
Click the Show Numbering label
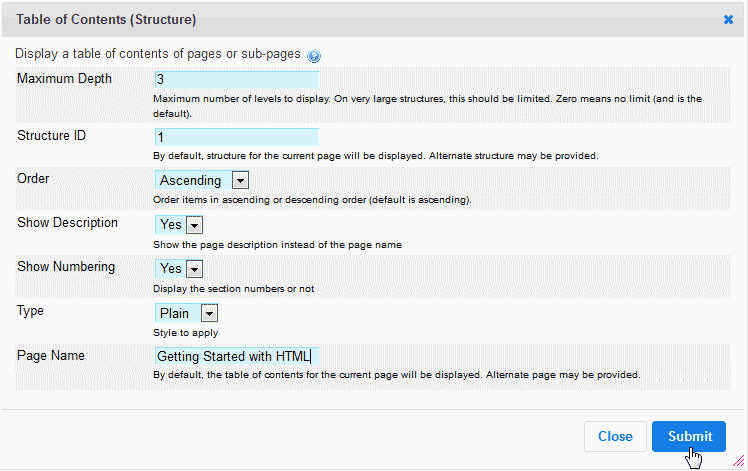(x=66, y=266)
